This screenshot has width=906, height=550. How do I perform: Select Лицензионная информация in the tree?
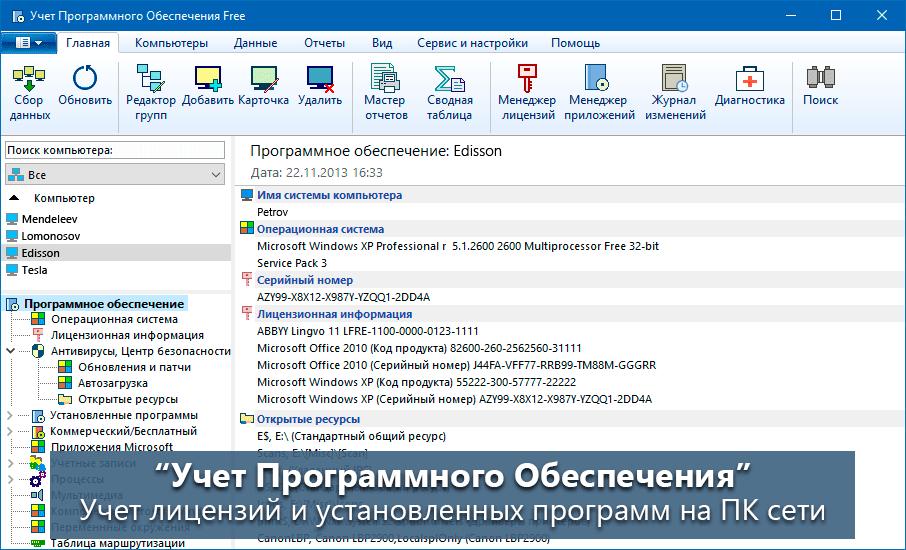[x=127, y=335]
